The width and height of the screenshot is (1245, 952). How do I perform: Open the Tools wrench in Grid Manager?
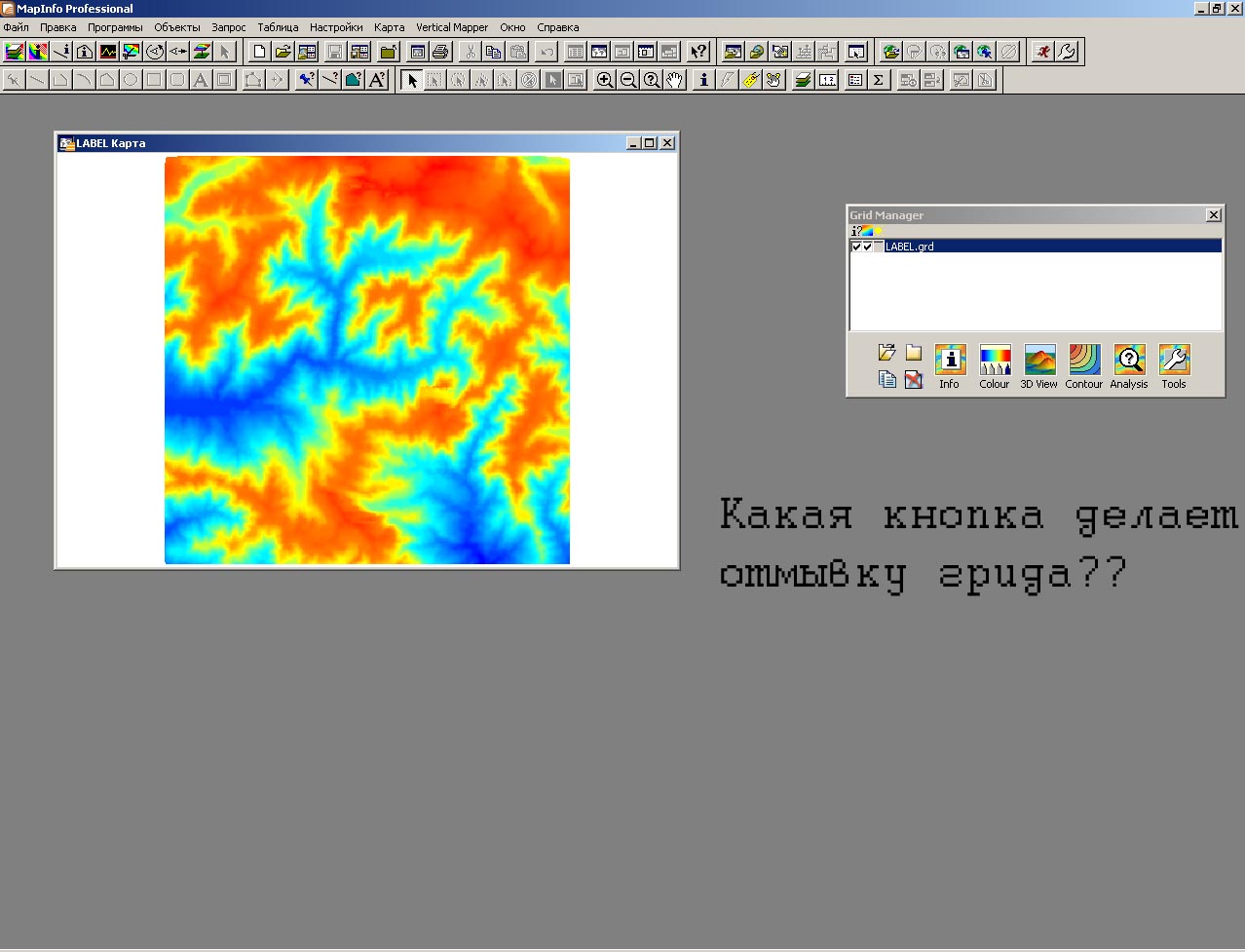pyautogui.click(x=1174, y=361)
